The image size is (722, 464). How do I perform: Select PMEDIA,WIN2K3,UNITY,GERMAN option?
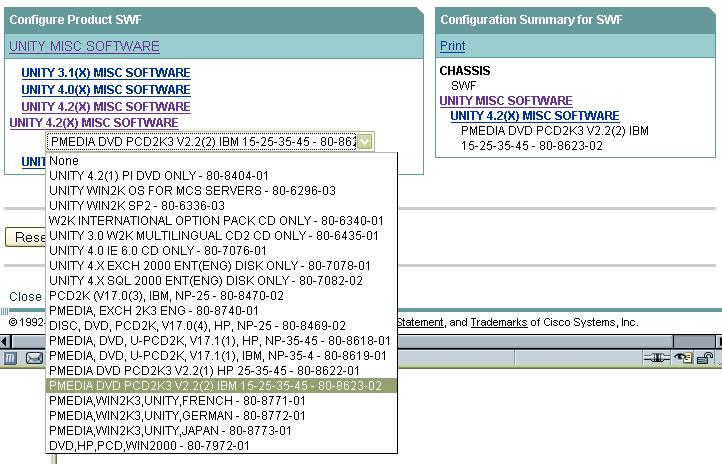pos(221,416)
